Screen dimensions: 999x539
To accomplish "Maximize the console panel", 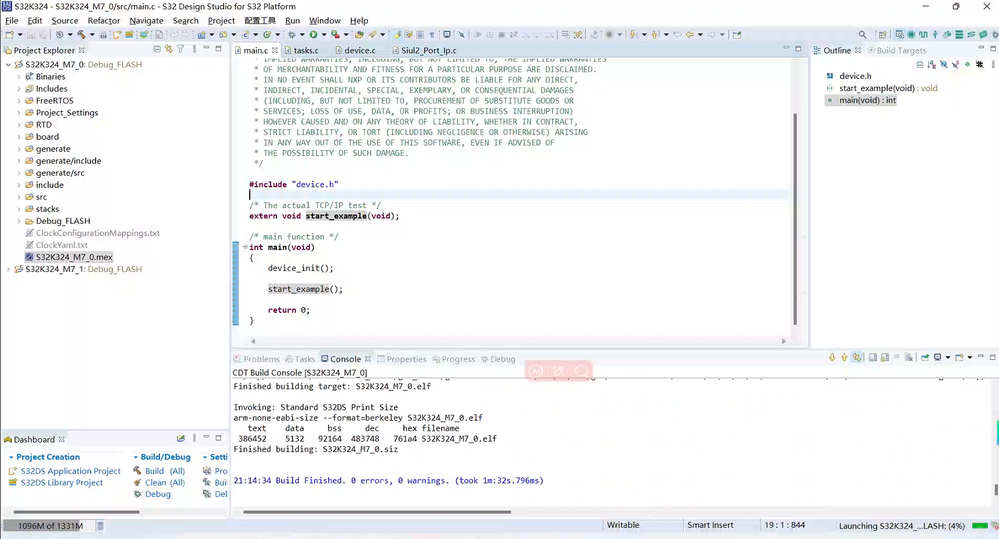I will pos(993,357).
